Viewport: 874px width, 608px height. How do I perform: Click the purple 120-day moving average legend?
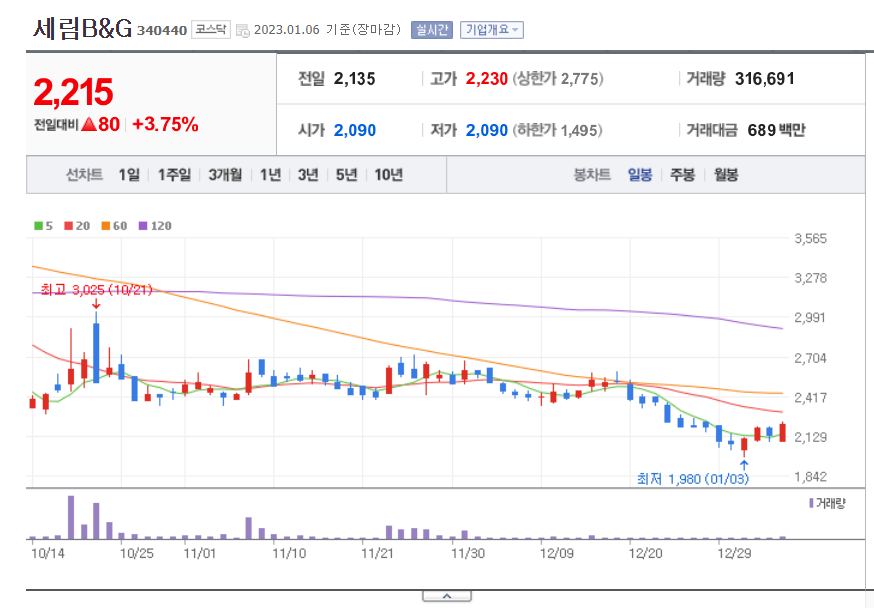[155, 226]
